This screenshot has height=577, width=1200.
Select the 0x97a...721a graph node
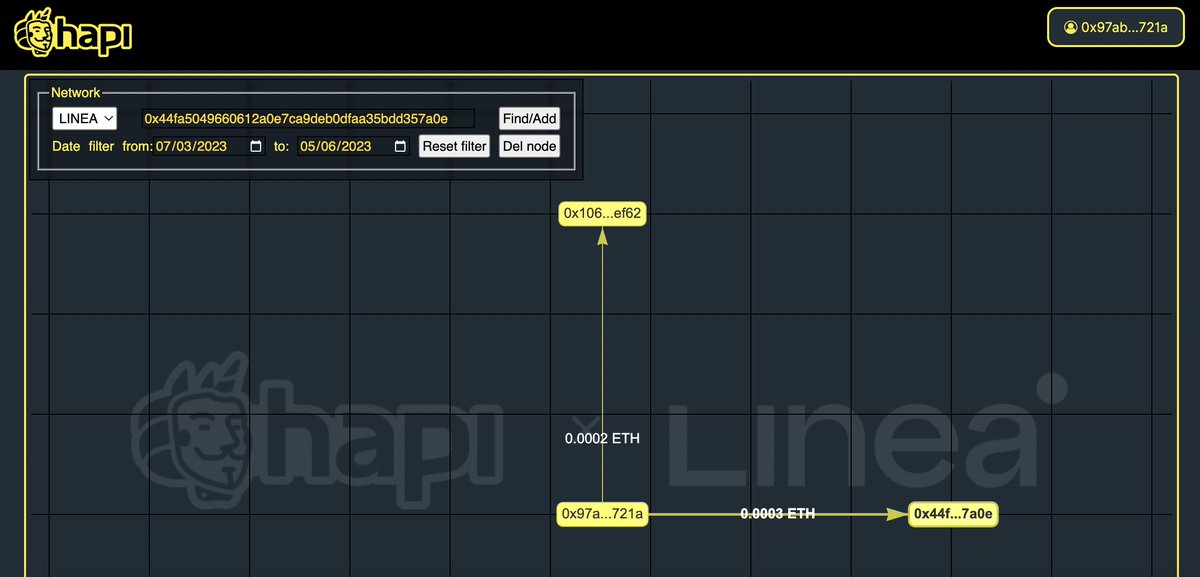click(x=602, y=514)
